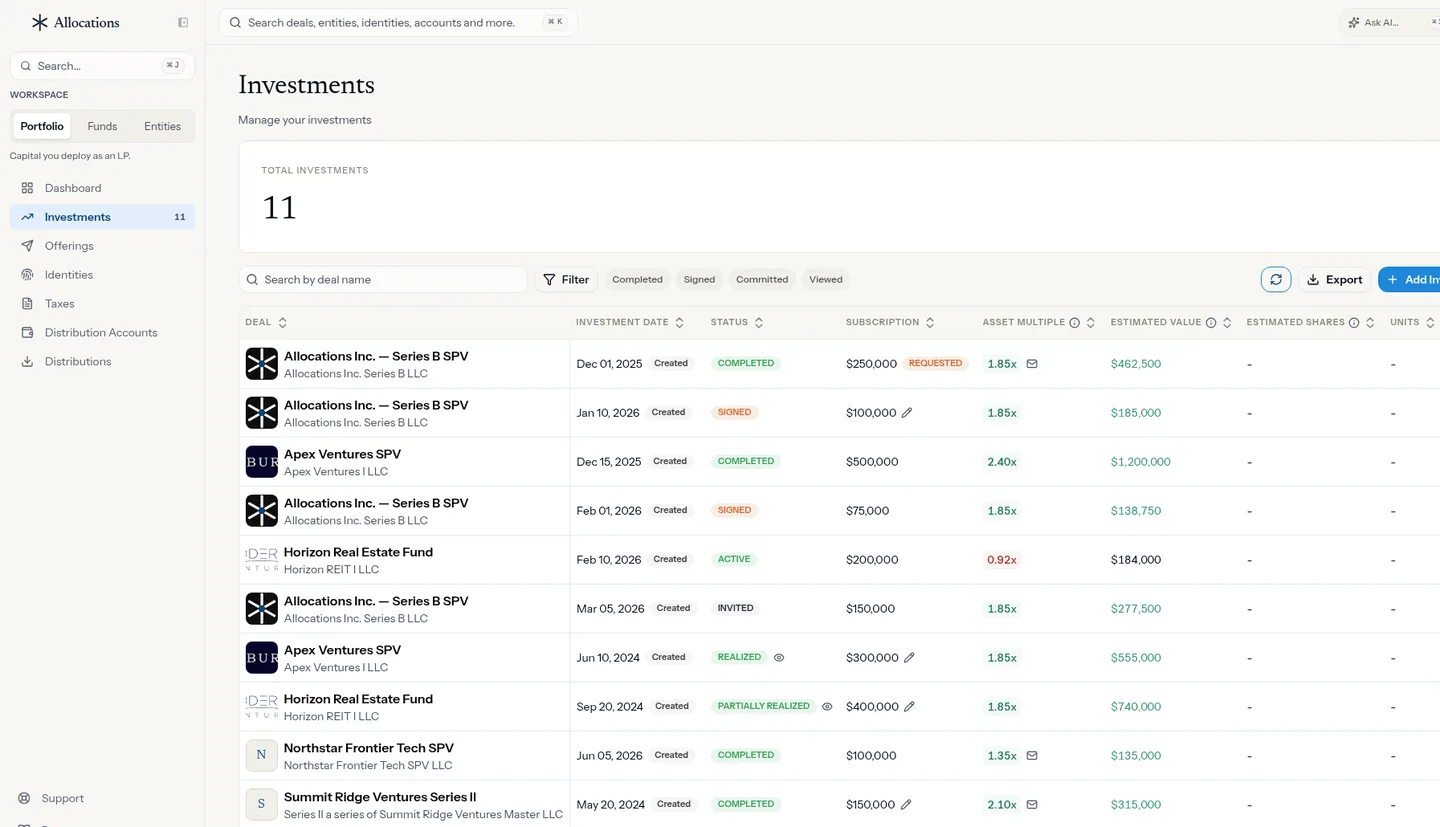Click the Ask AI sparkle button
Image resolution: width=1440 pixels, height=827 pixels.
point(1390,22)
